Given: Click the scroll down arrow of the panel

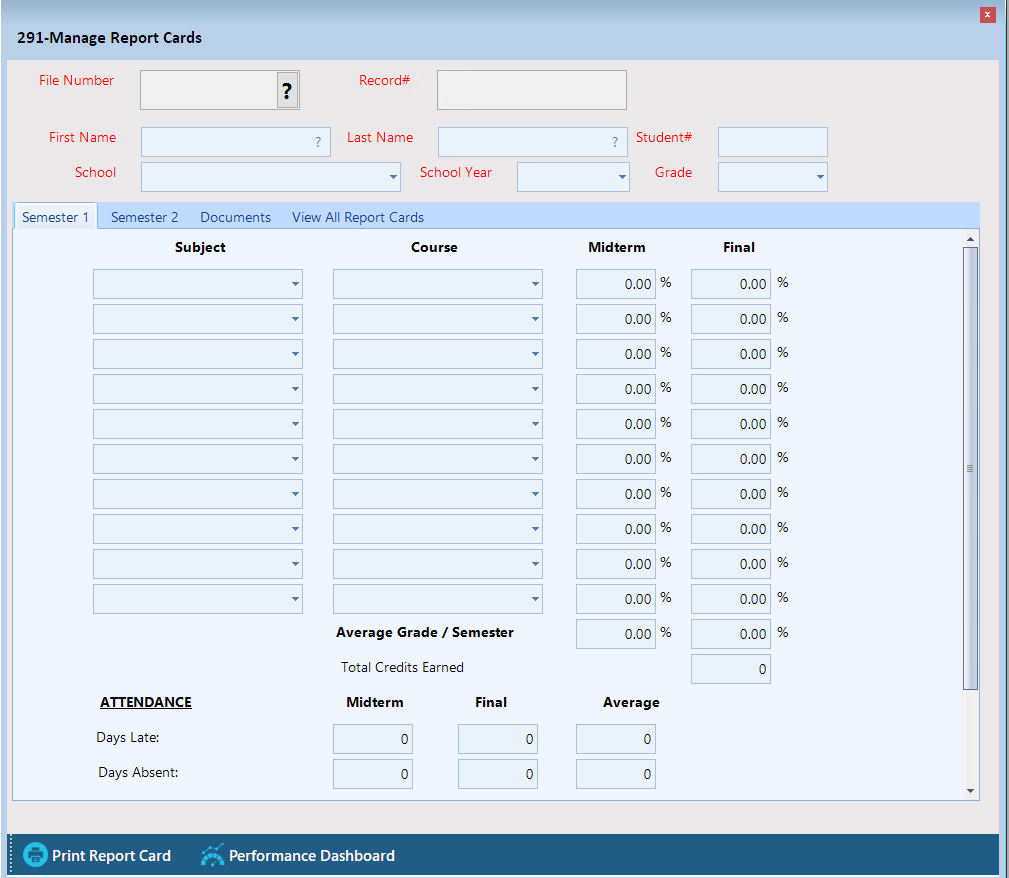Looking at the screenshot, I should coord(970,790).
